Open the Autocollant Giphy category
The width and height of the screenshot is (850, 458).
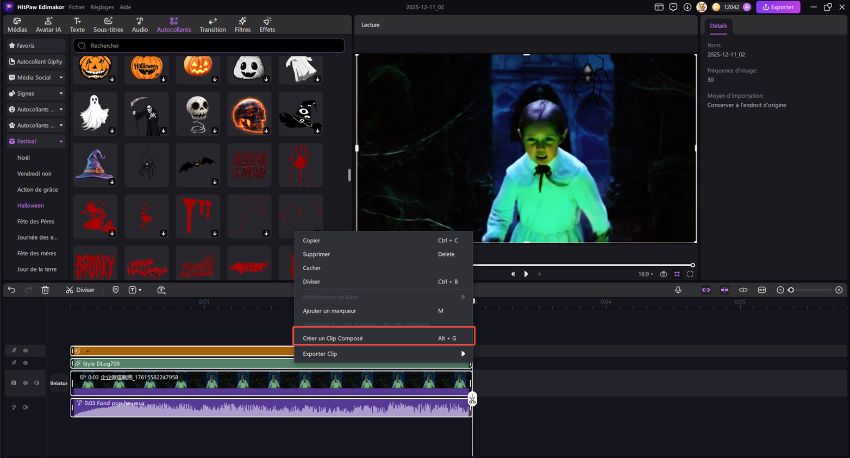coord(36,62)
